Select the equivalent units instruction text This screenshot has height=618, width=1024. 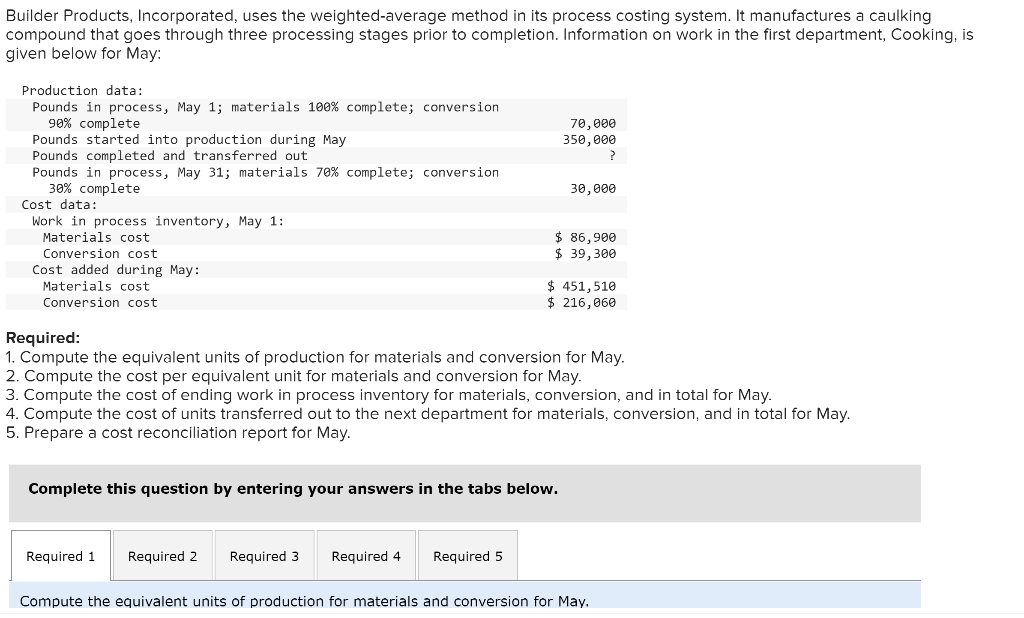click(x=303, y=601)
